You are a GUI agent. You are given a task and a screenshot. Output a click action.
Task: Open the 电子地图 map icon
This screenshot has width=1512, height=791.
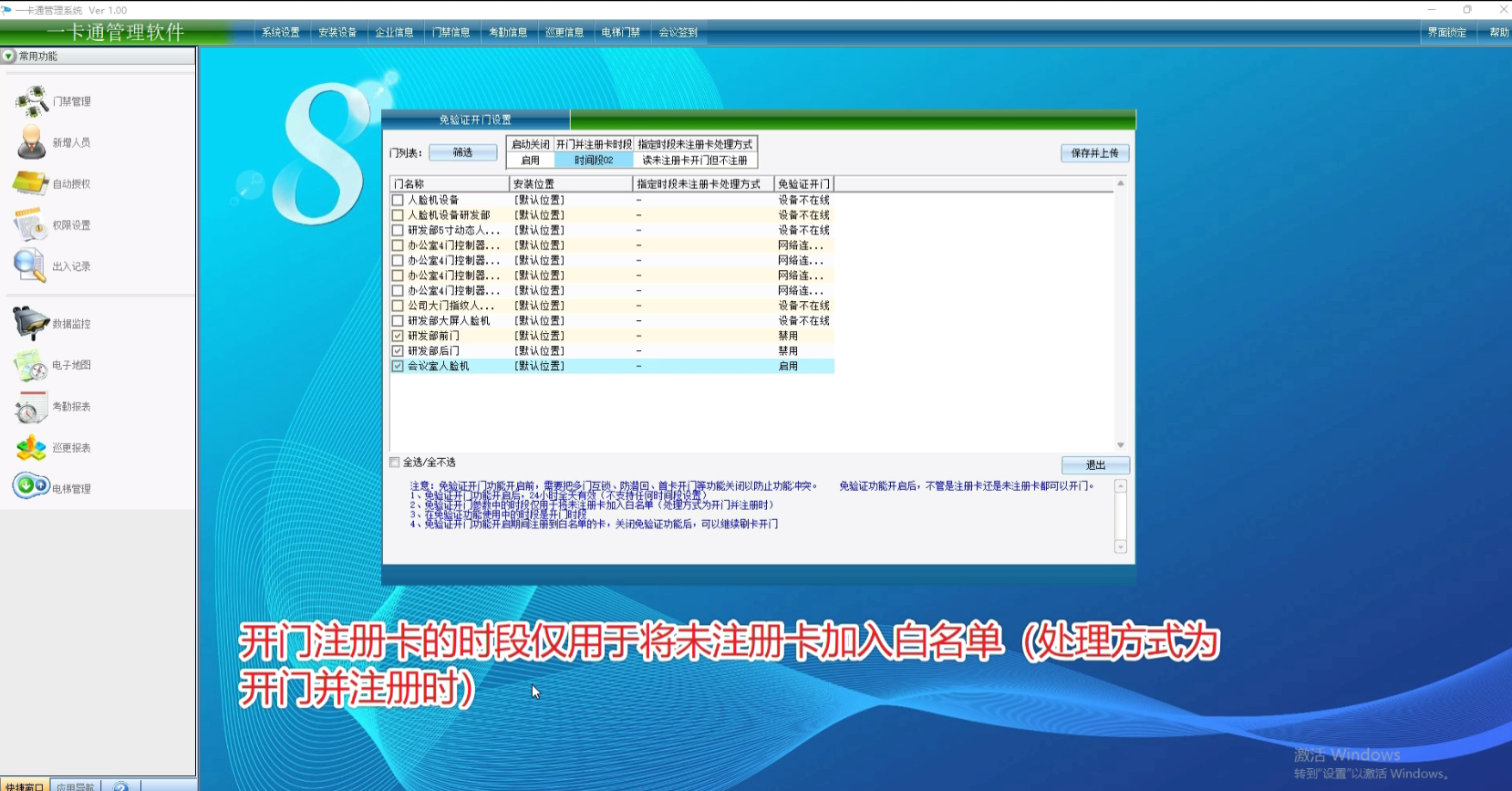[31, 365]
